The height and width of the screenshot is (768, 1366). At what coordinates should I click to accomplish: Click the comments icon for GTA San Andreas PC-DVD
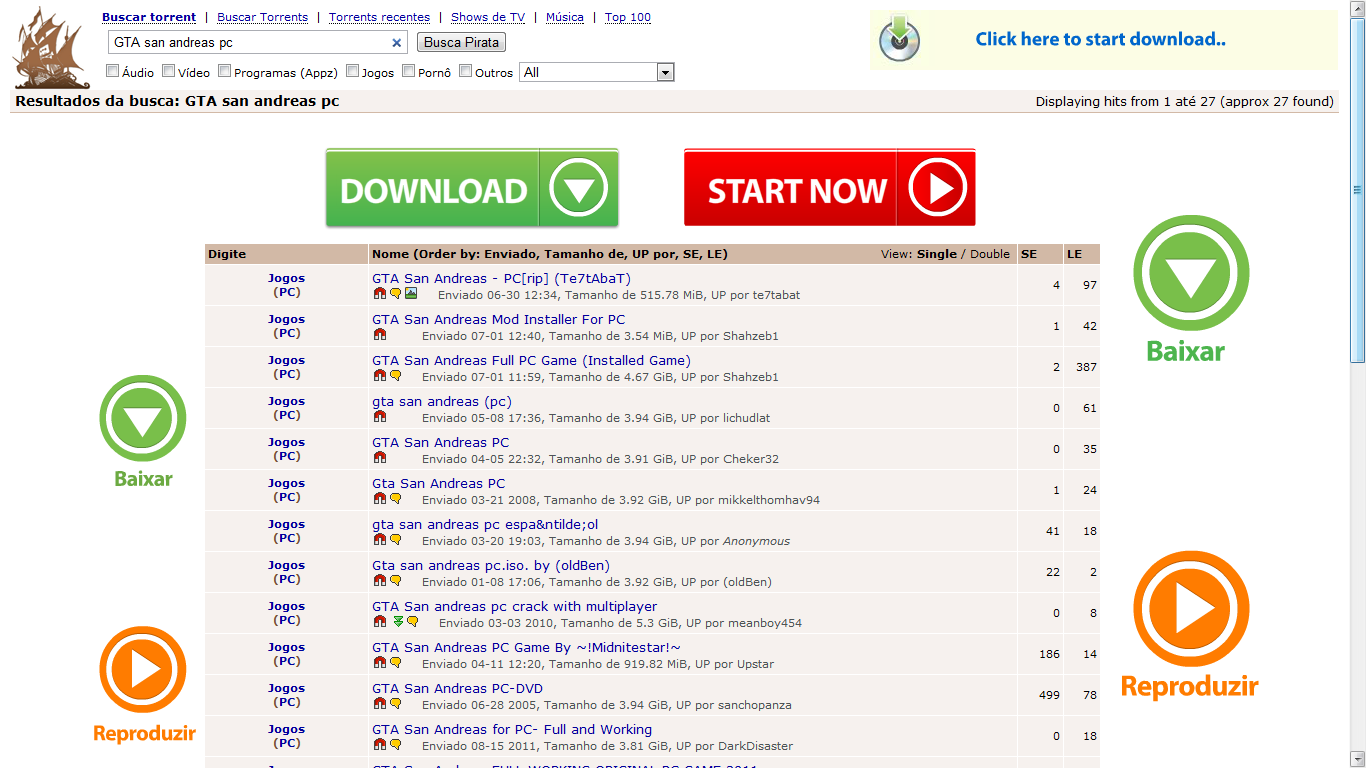click(395, 704)
